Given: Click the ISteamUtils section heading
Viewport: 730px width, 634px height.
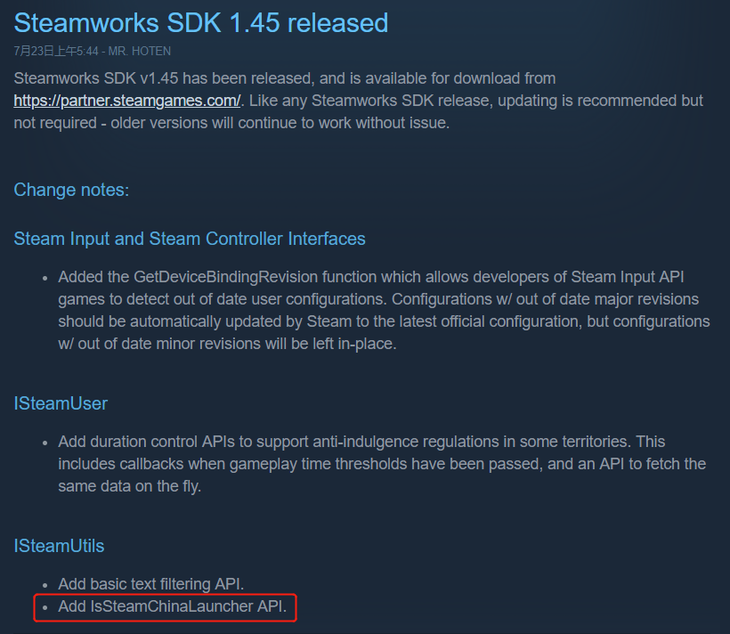Looking at the screenshot, I should click(x=59, y=546).
